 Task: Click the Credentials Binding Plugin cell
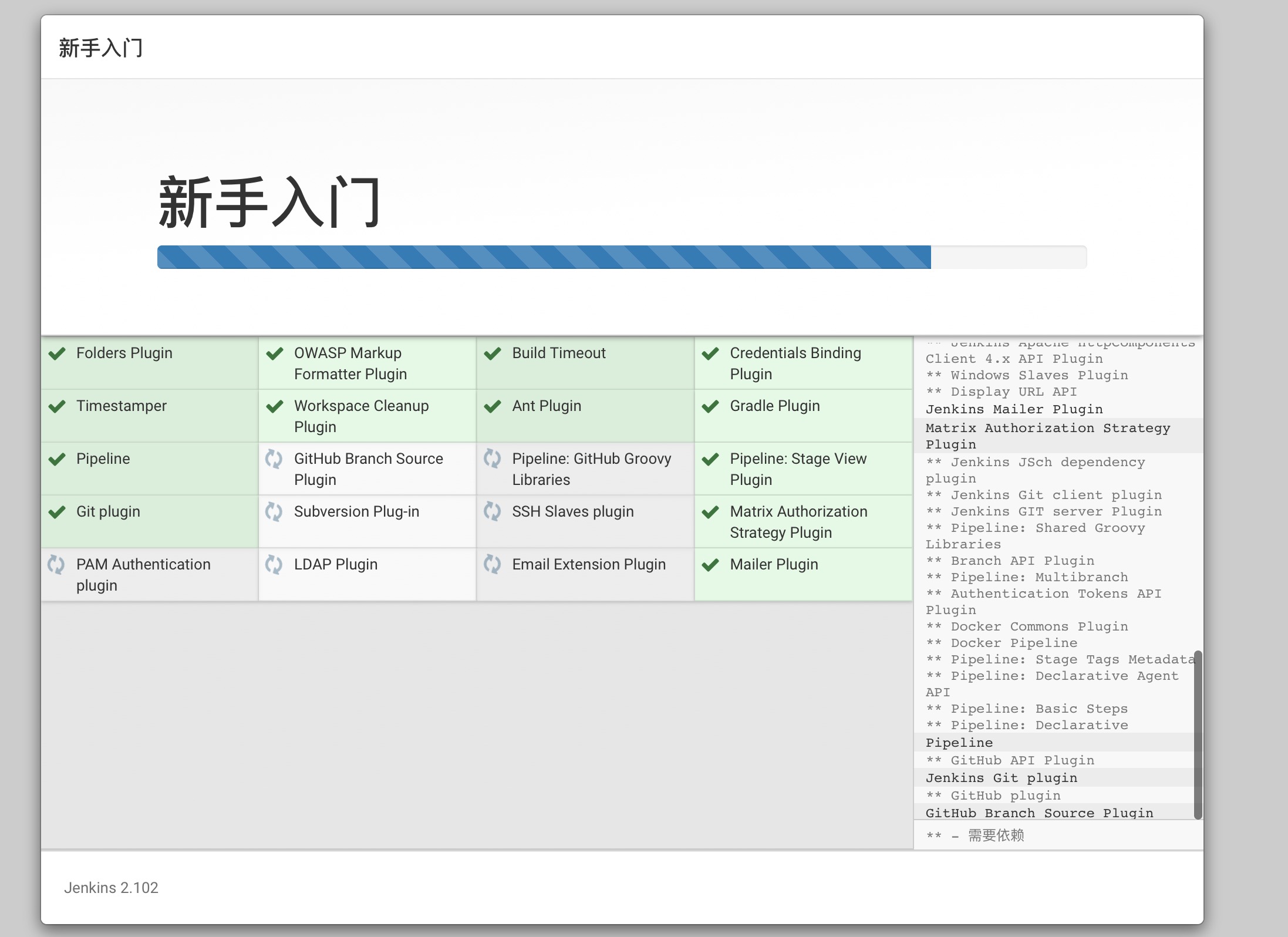(x=803, y=363)
